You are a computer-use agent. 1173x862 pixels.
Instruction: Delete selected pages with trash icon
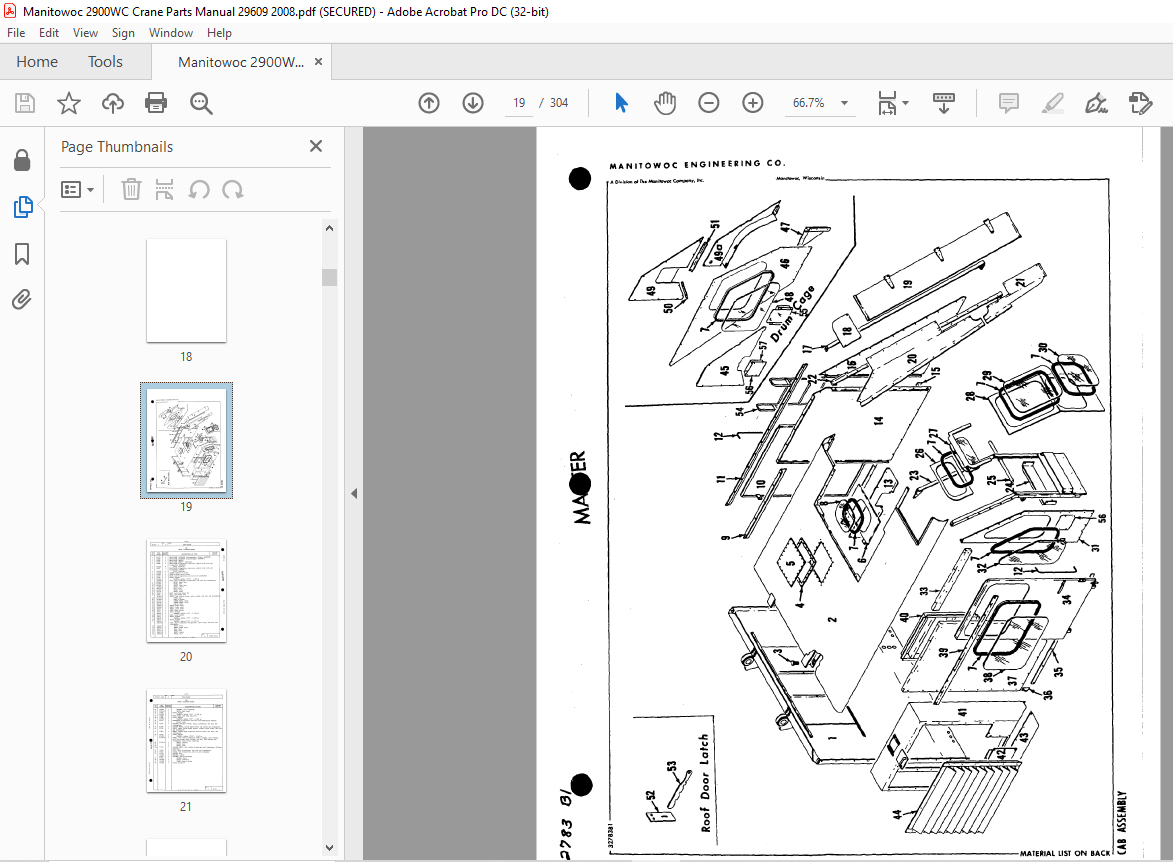coord(131,189)
